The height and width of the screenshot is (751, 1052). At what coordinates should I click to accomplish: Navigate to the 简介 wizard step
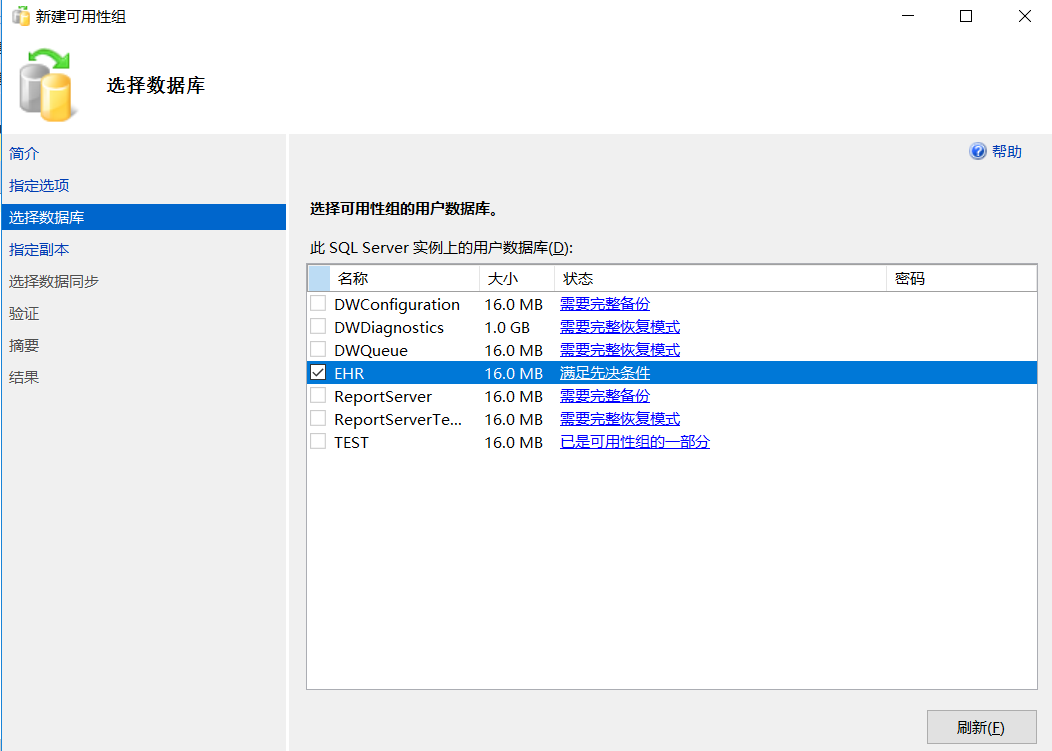[23, 154]
